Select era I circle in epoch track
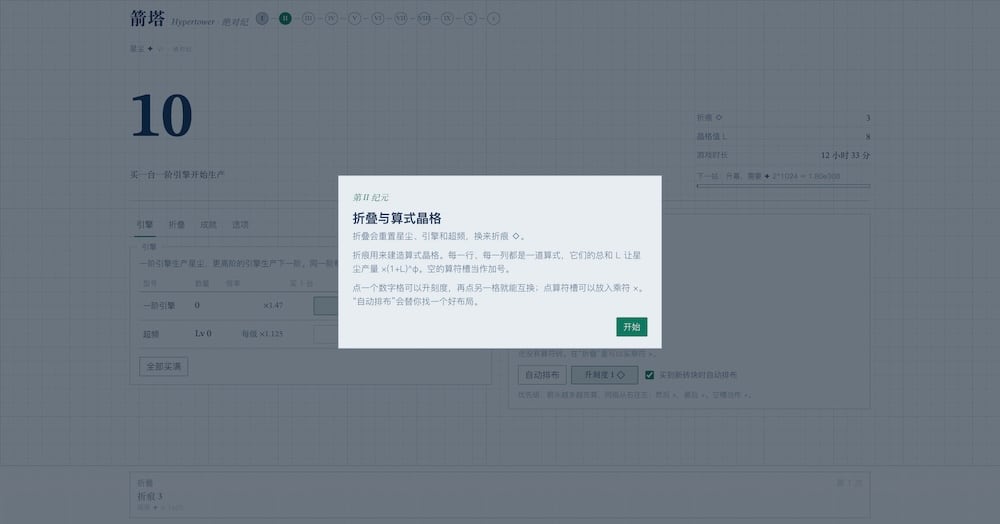1000x524 pixels. pyautogui.click(x=262, y=18)
